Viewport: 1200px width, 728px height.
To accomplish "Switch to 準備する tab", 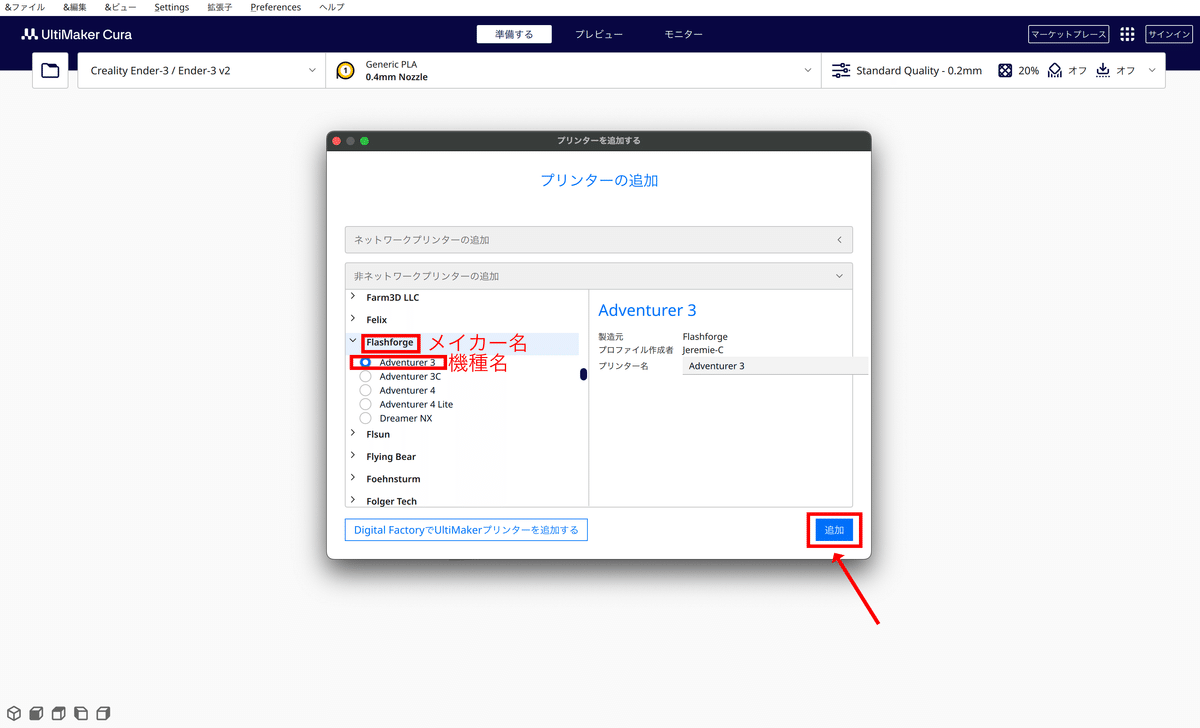I will [x=514, y=34].
